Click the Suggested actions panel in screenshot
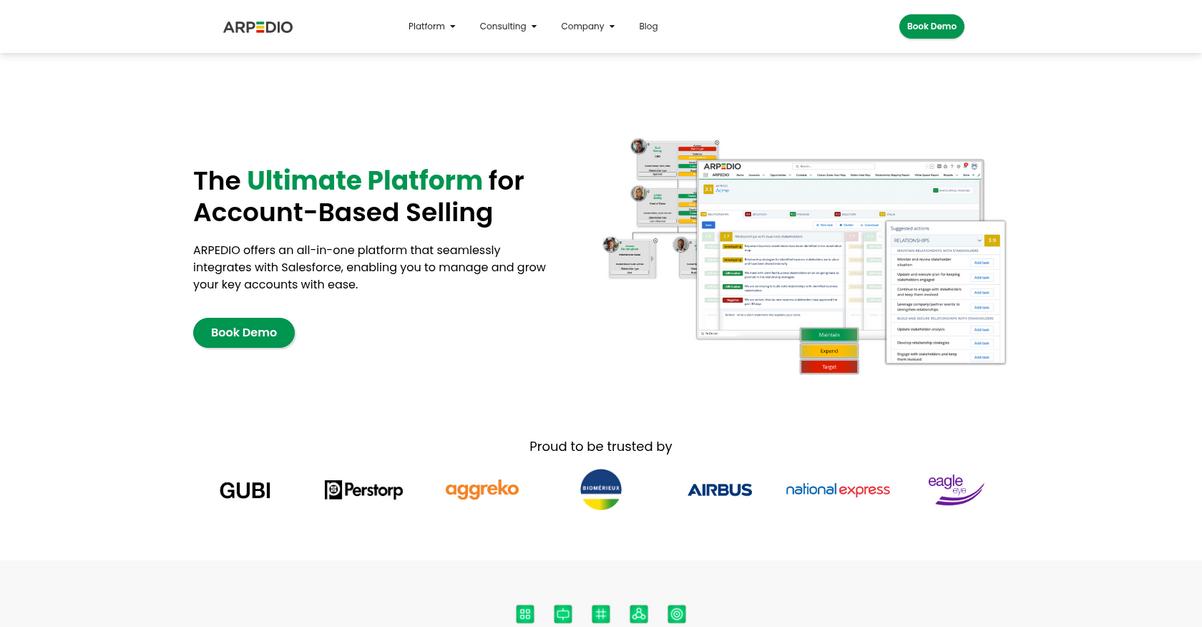This screenshot has height=627, width=1202. [x=945, y=292]
